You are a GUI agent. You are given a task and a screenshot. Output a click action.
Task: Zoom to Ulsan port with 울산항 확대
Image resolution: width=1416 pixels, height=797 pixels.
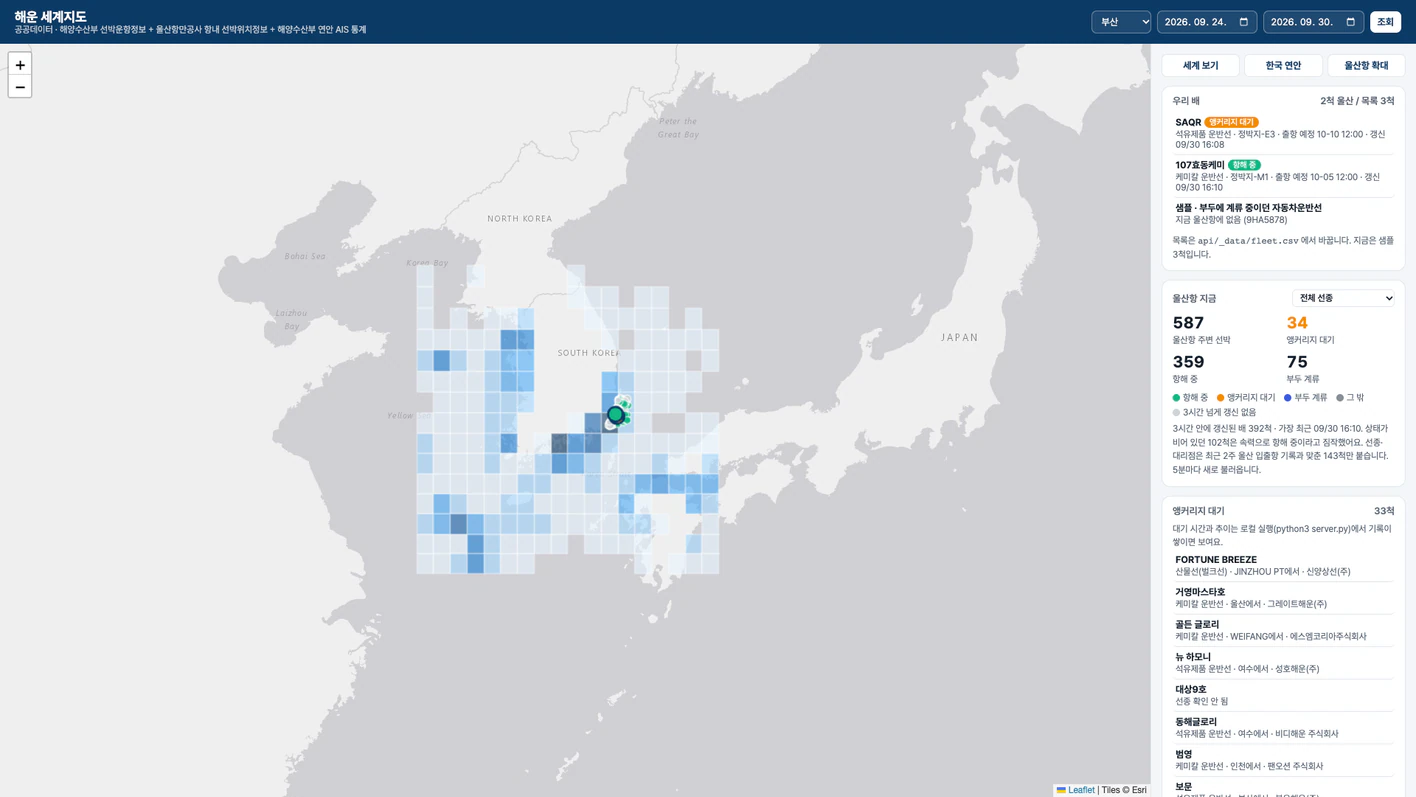1366,65
